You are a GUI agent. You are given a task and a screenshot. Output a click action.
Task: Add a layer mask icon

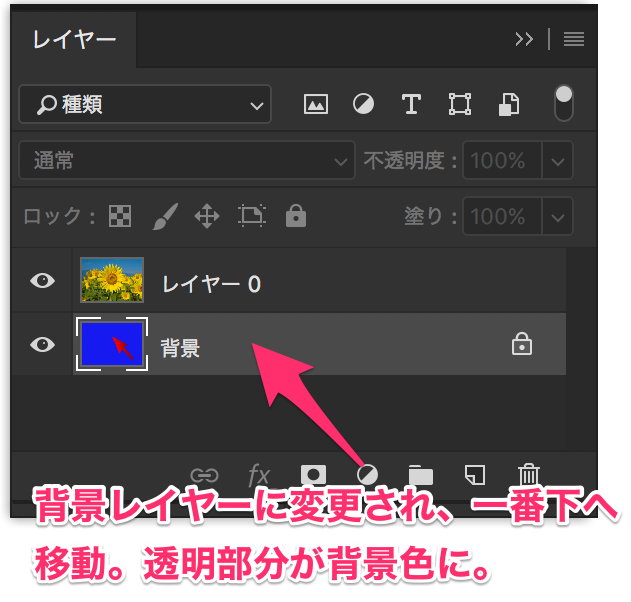(x=313, y=475)
